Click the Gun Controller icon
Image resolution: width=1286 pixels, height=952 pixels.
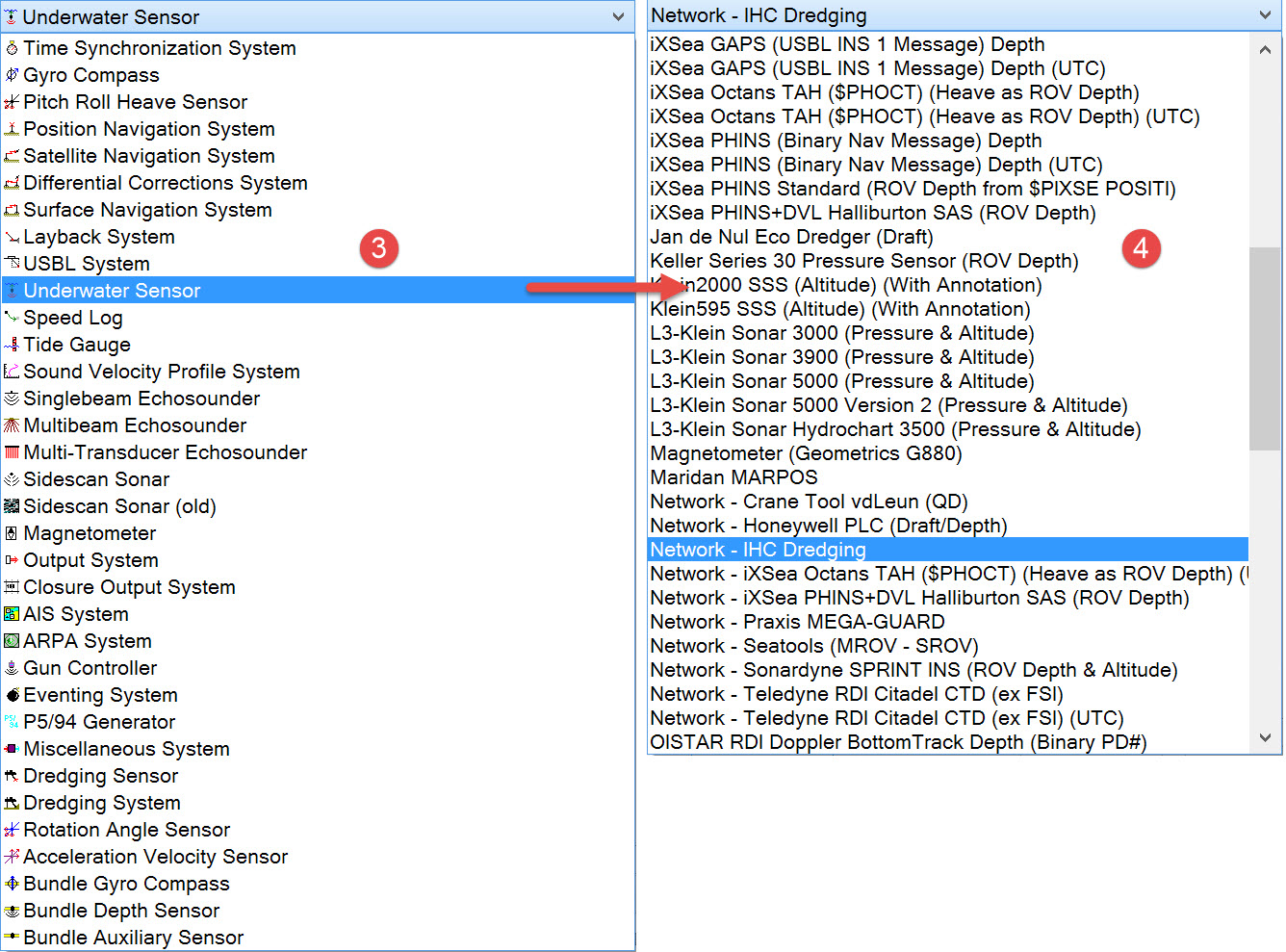click(x=12, y=668)
